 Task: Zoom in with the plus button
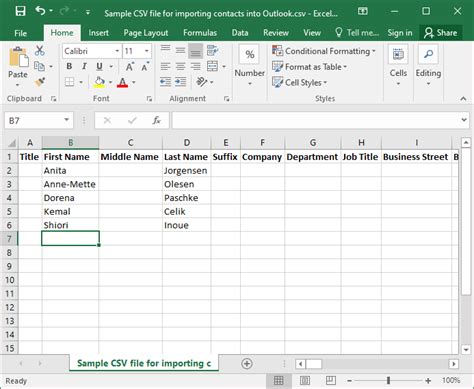tap(428, 381)
